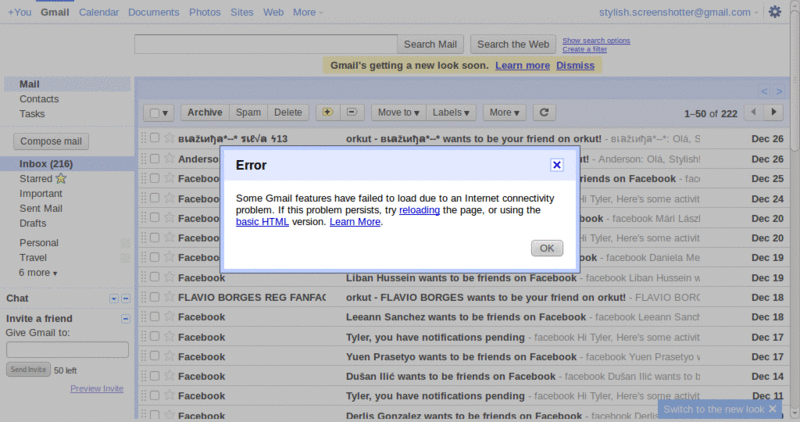Go to the previous page arrow
The image size is (800, 422).
pos(754,112)
